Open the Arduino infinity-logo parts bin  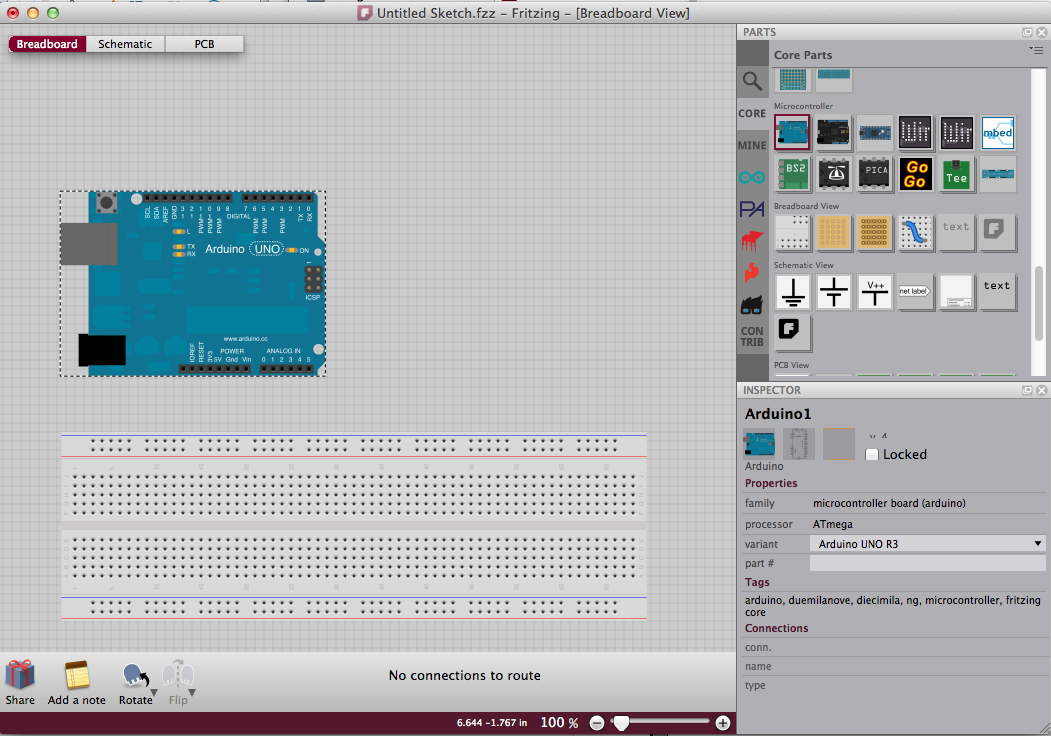coord(752,178)
